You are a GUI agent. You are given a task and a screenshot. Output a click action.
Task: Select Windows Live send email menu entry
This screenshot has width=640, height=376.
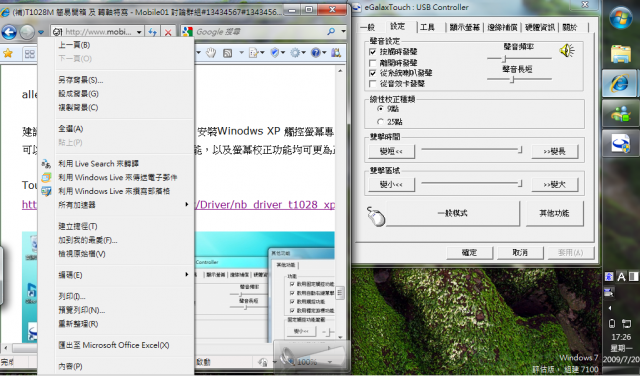pos(116,178)
